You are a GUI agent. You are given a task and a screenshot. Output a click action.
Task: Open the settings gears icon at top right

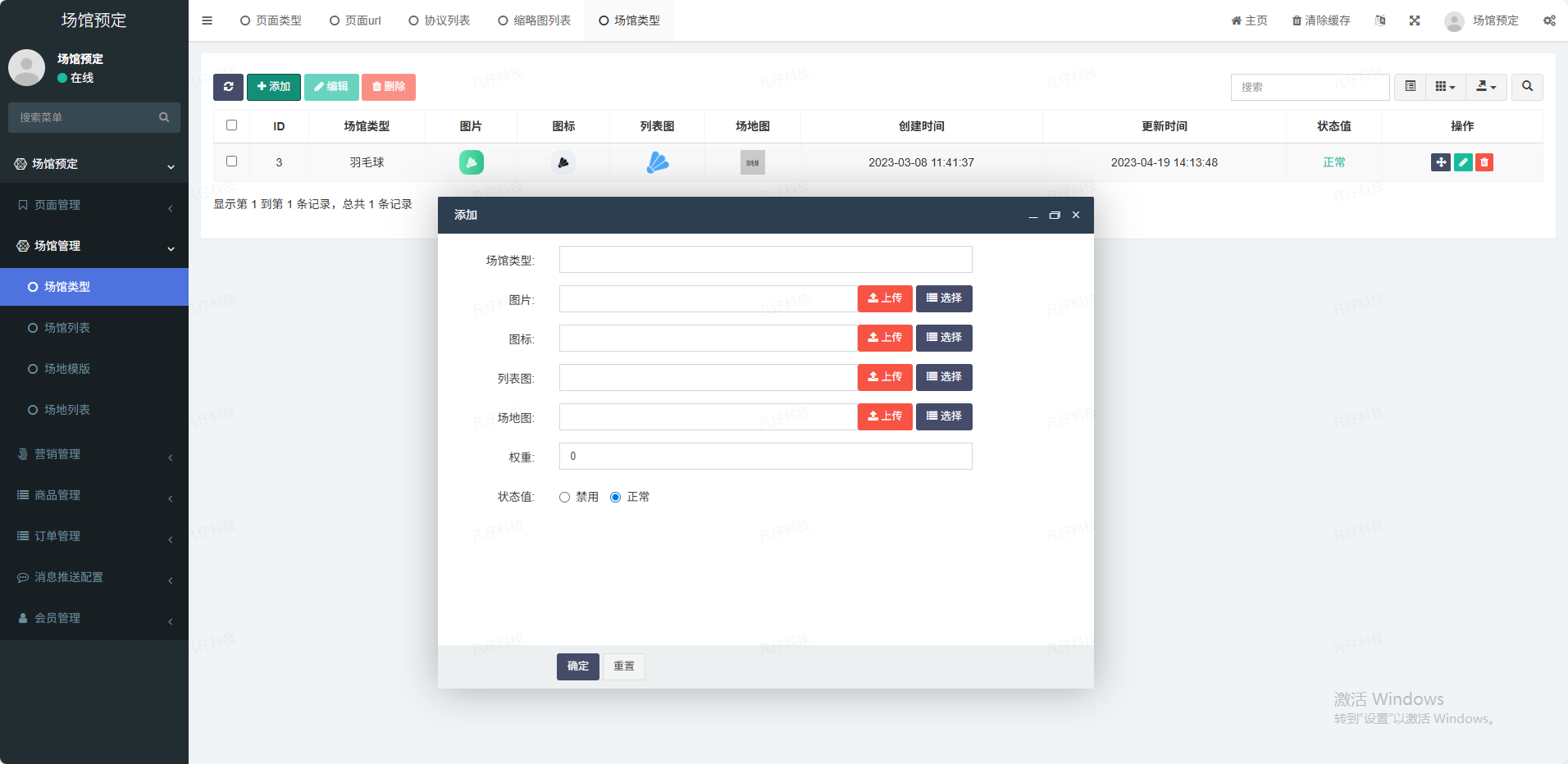tap(1549, 20)
